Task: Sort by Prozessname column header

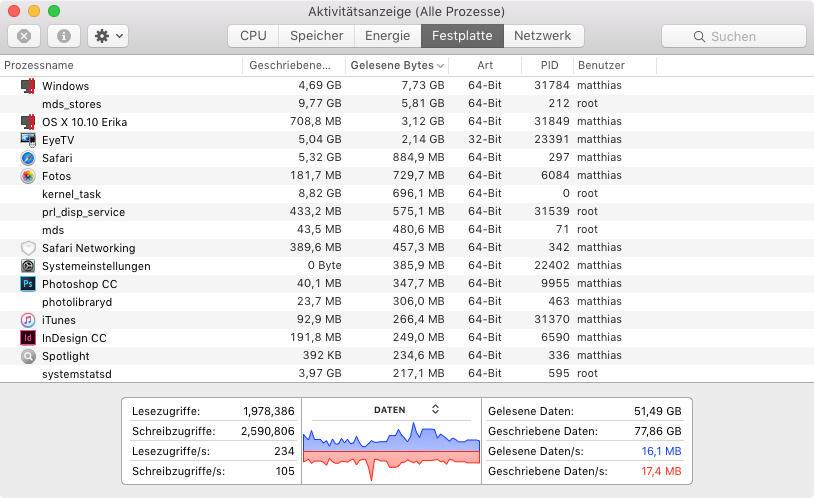Action: [x=121, y=65]
